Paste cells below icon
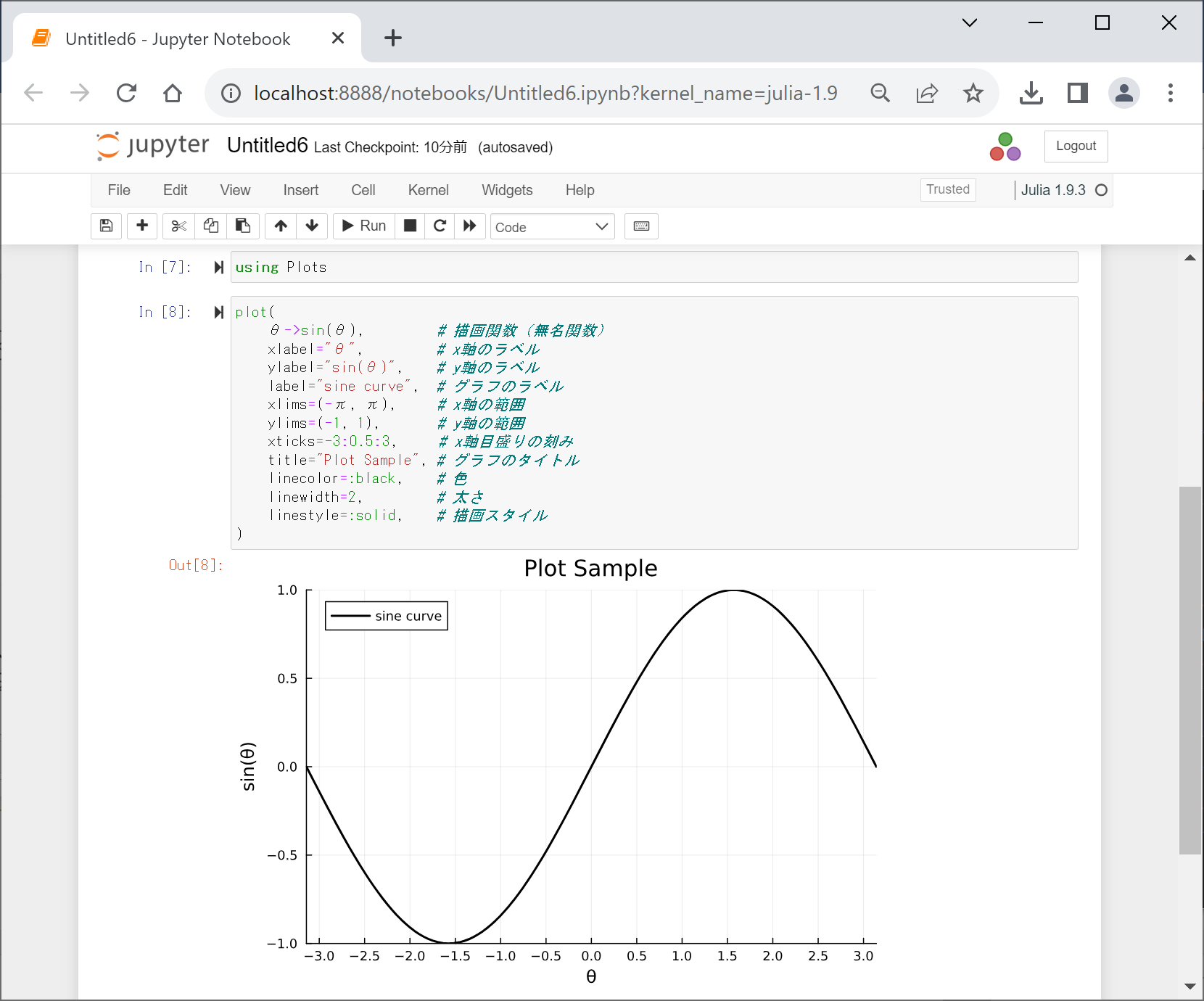1204x1001 pixels. coord(243,226)
